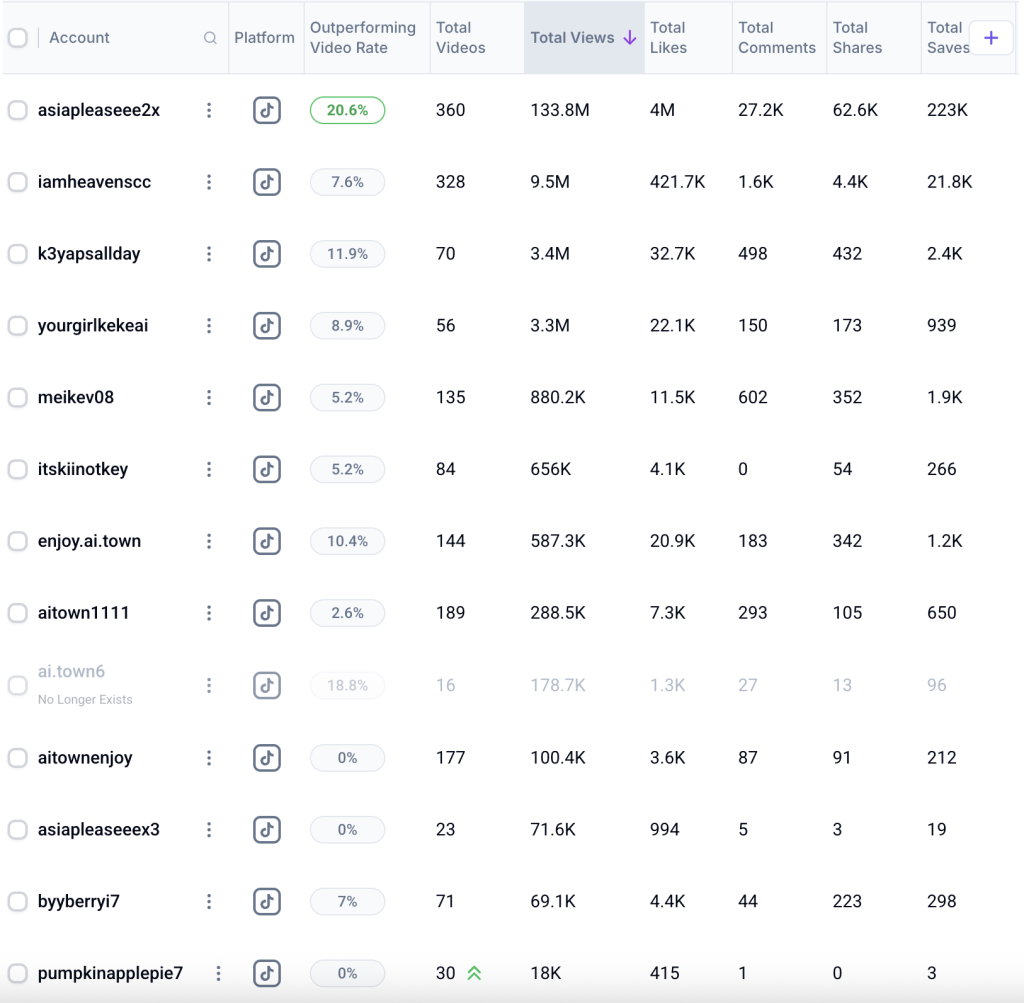Click TikTok icon in k3yapsallday row

(266, 254)
